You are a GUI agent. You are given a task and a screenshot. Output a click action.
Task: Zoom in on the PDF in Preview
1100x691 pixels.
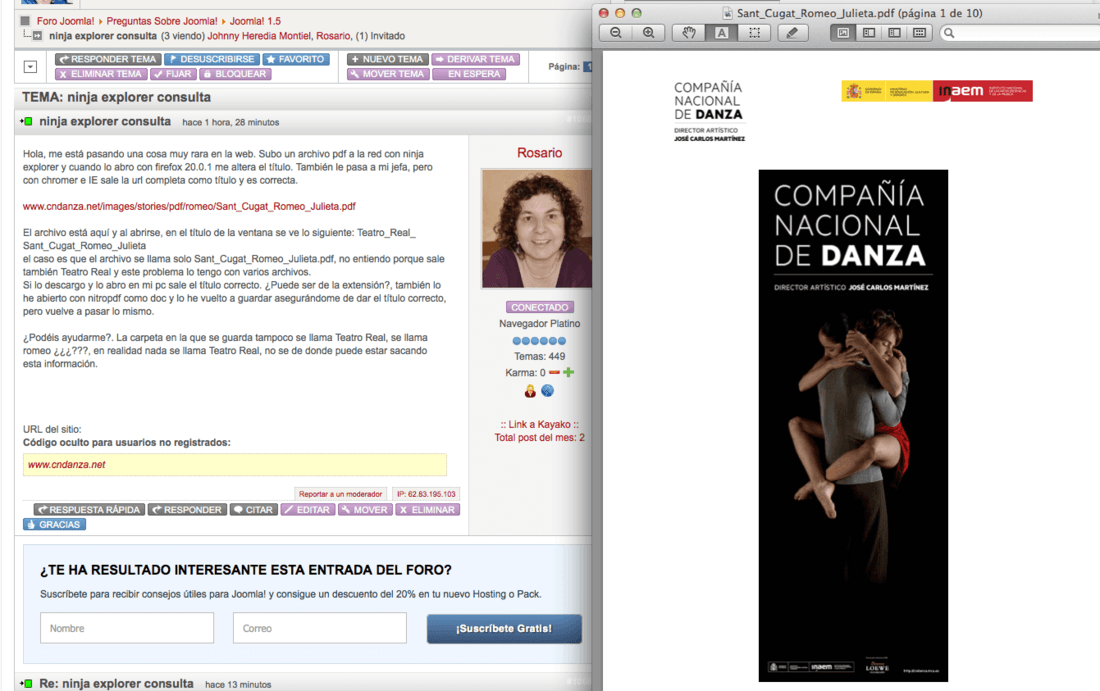click(649, 33)
